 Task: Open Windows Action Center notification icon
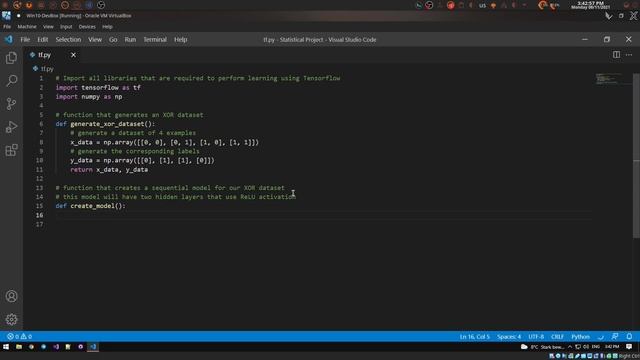[x=629, y=347]
